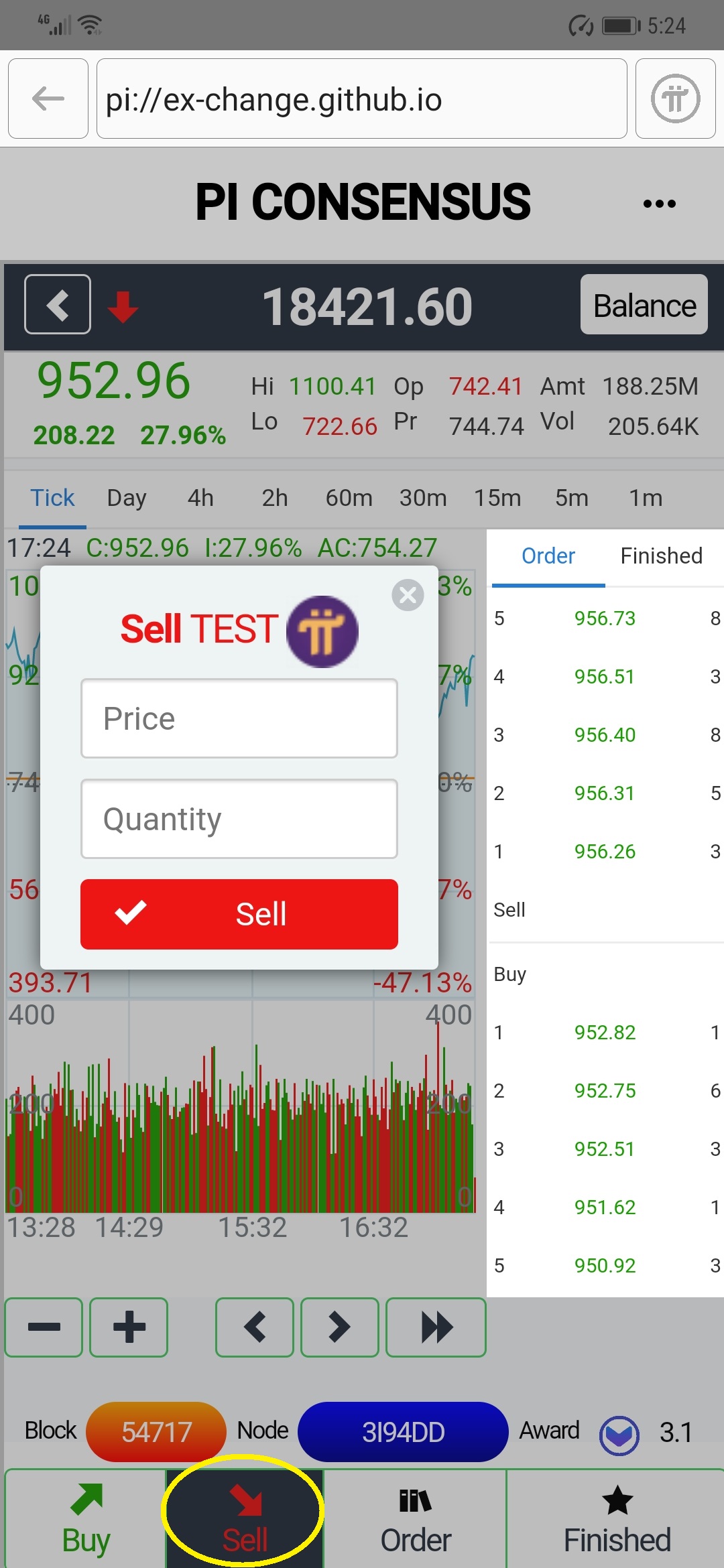The height and width of the screenshot is (1568, 724).
Task: Tap the browser back arrow button
Action: coord(48,99)
